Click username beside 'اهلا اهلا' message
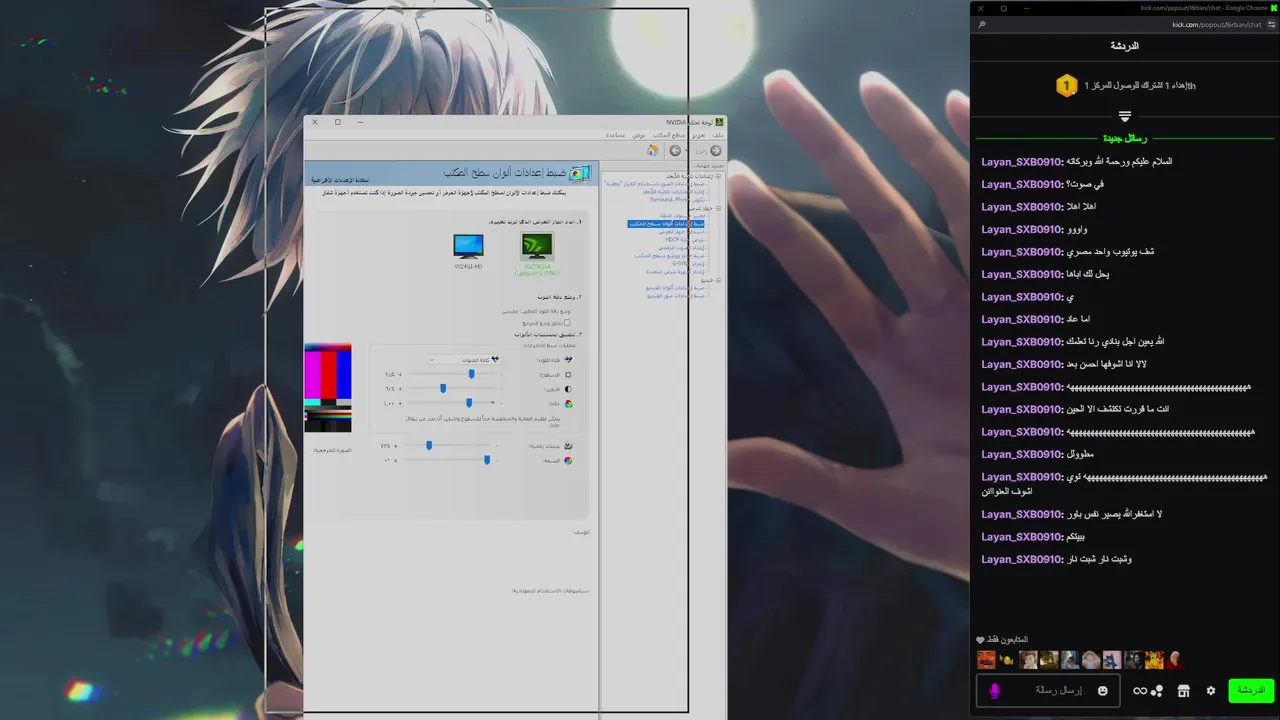This screenshot has width=1280, height=720. pos(1022,207)
